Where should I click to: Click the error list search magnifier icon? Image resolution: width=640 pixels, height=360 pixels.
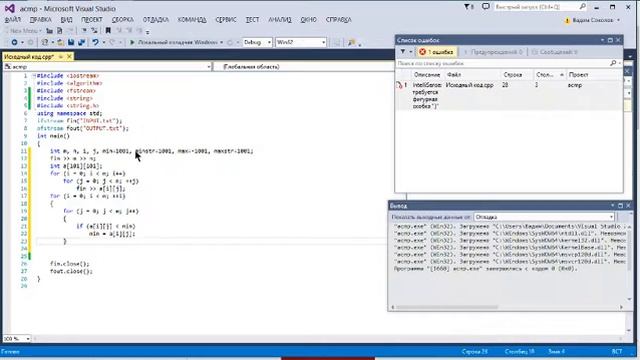click(x=613, y=63)
